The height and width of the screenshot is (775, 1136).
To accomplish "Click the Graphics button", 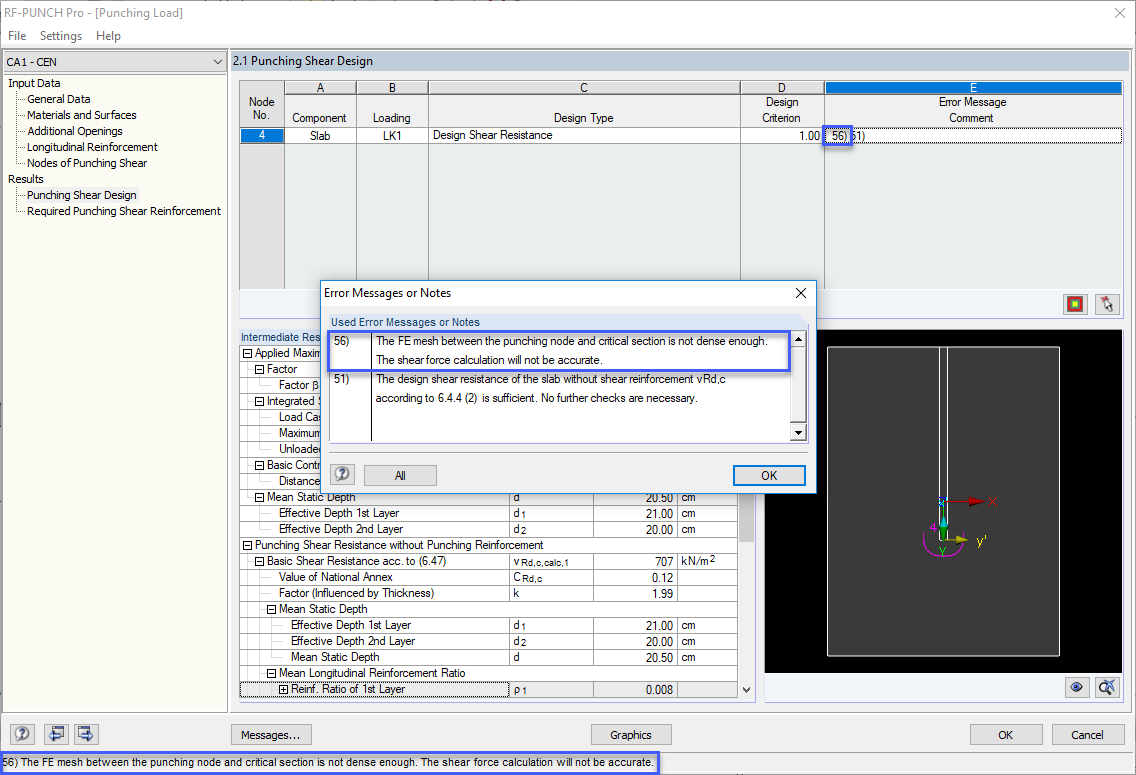I will 631,734.
